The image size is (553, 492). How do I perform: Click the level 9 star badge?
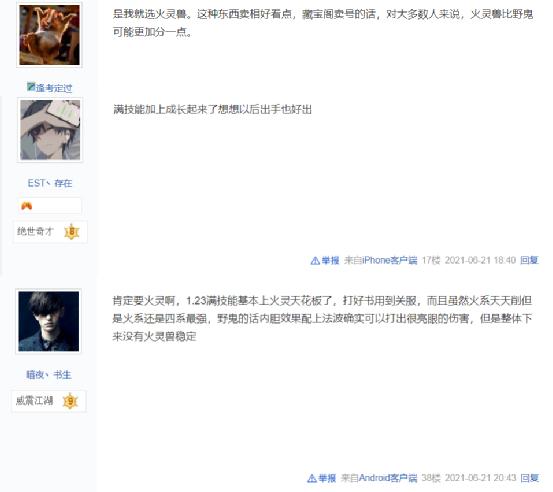[x=70, y=401]
